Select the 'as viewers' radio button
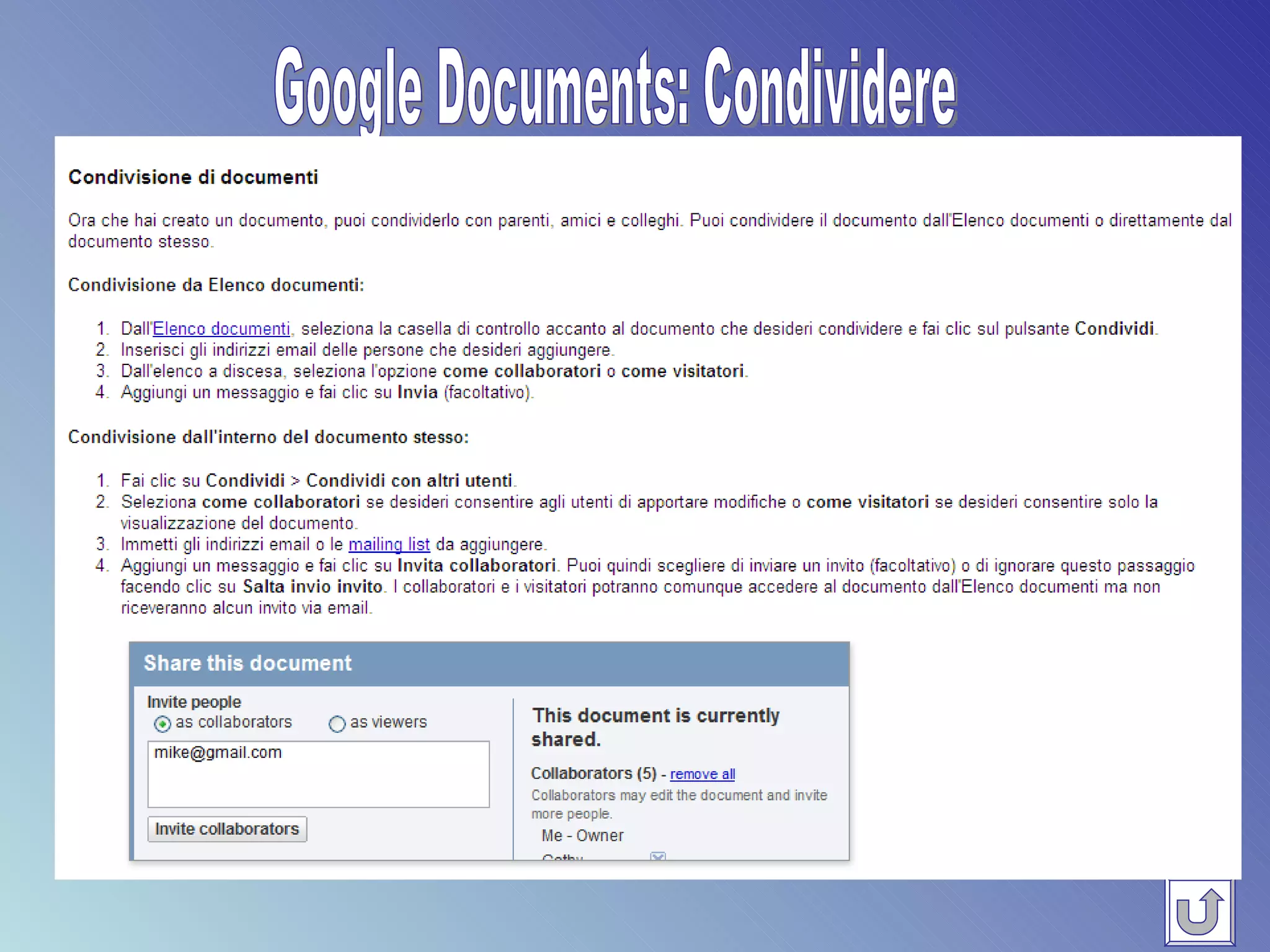Image resolution: width=1270 pixels, height=952 pixels. [x=337, y=723]
